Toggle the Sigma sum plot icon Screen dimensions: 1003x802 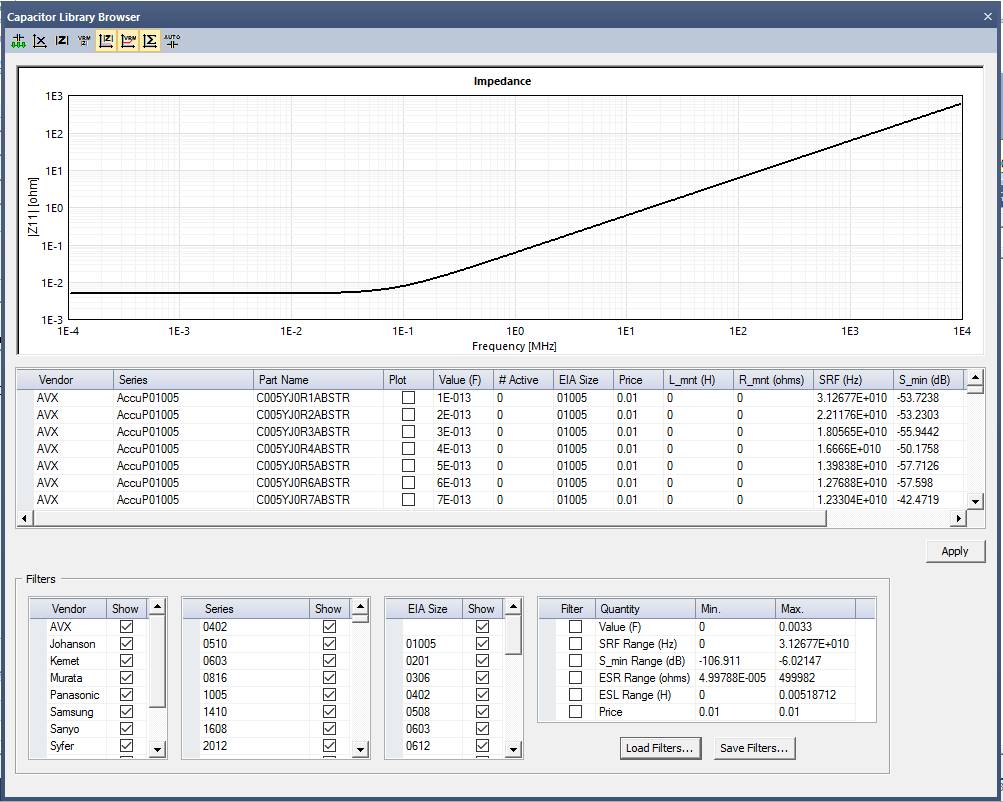[150, 41]
